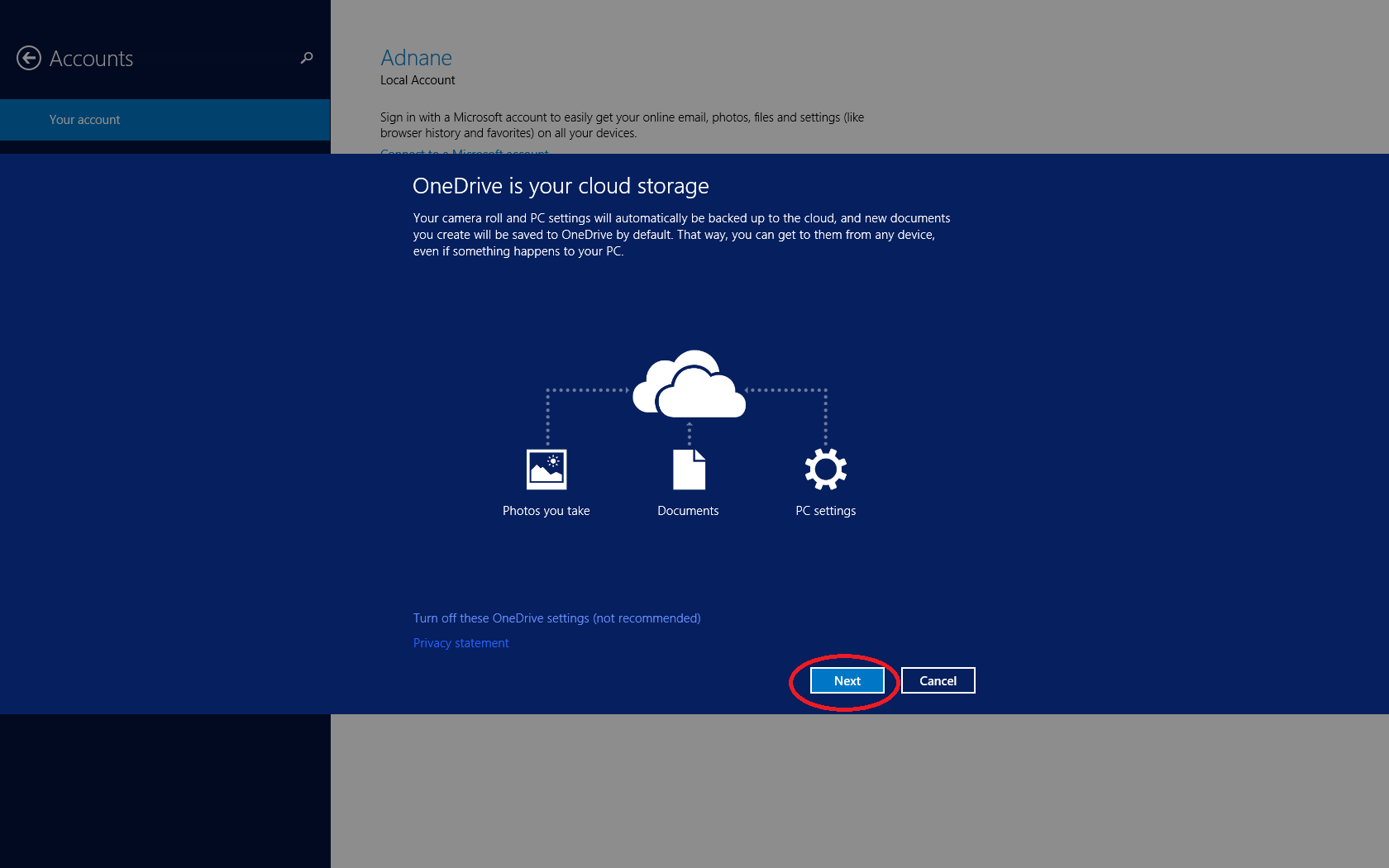Click the Accounts title text
Image resolution: width=1389 pixels, height=868 pixels.
click(x=91, y=59)
